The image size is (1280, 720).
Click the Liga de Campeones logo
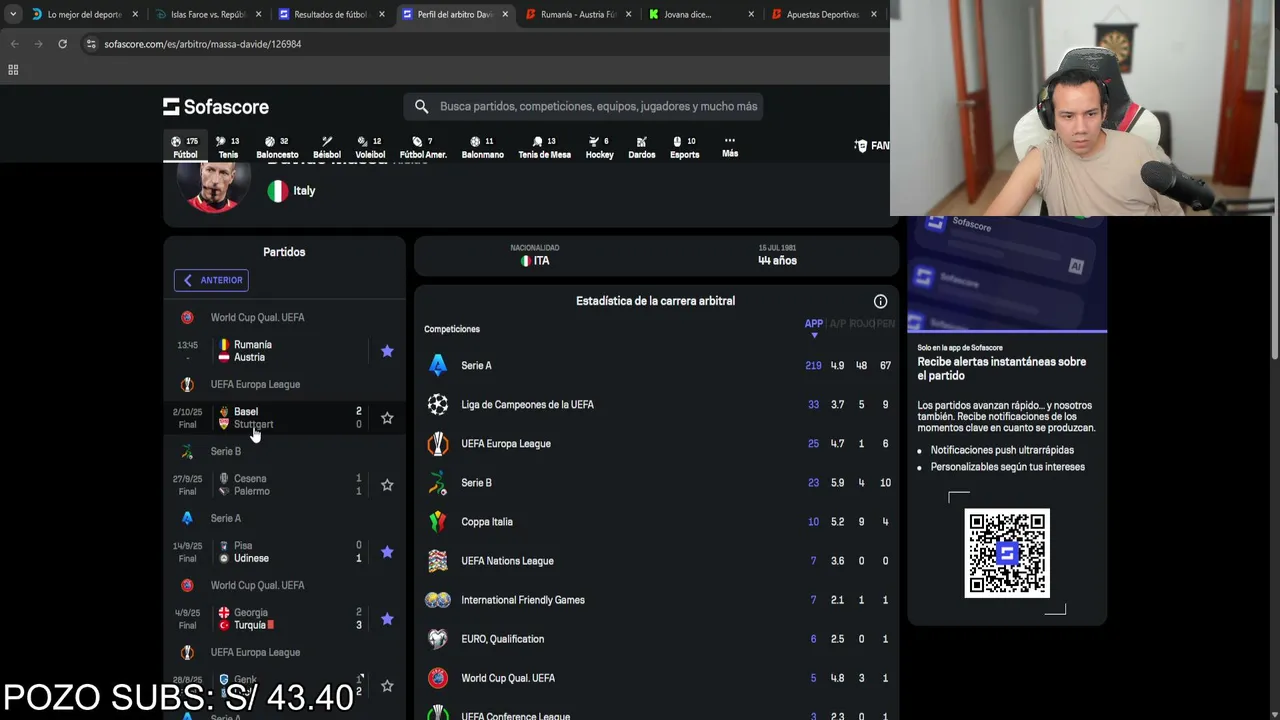438,404
